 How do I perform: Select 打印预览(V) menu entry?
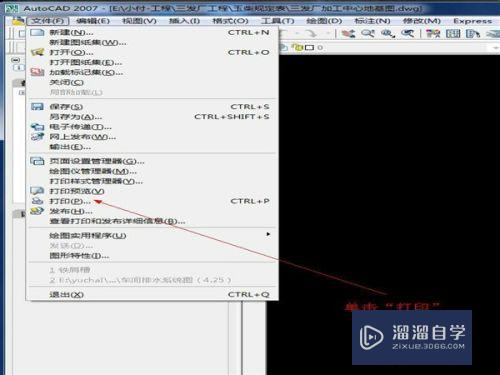tap(152, 191)
